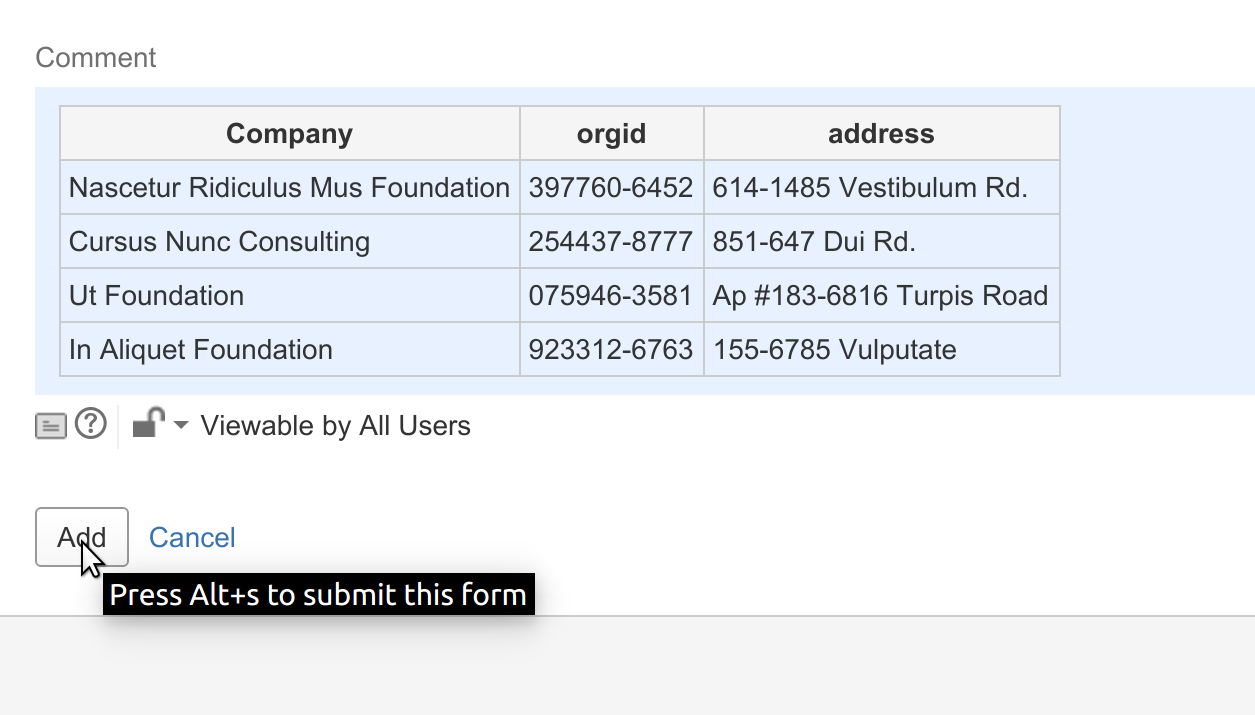Click the address column header
The image size is (1255, 715).
[882, 134]
